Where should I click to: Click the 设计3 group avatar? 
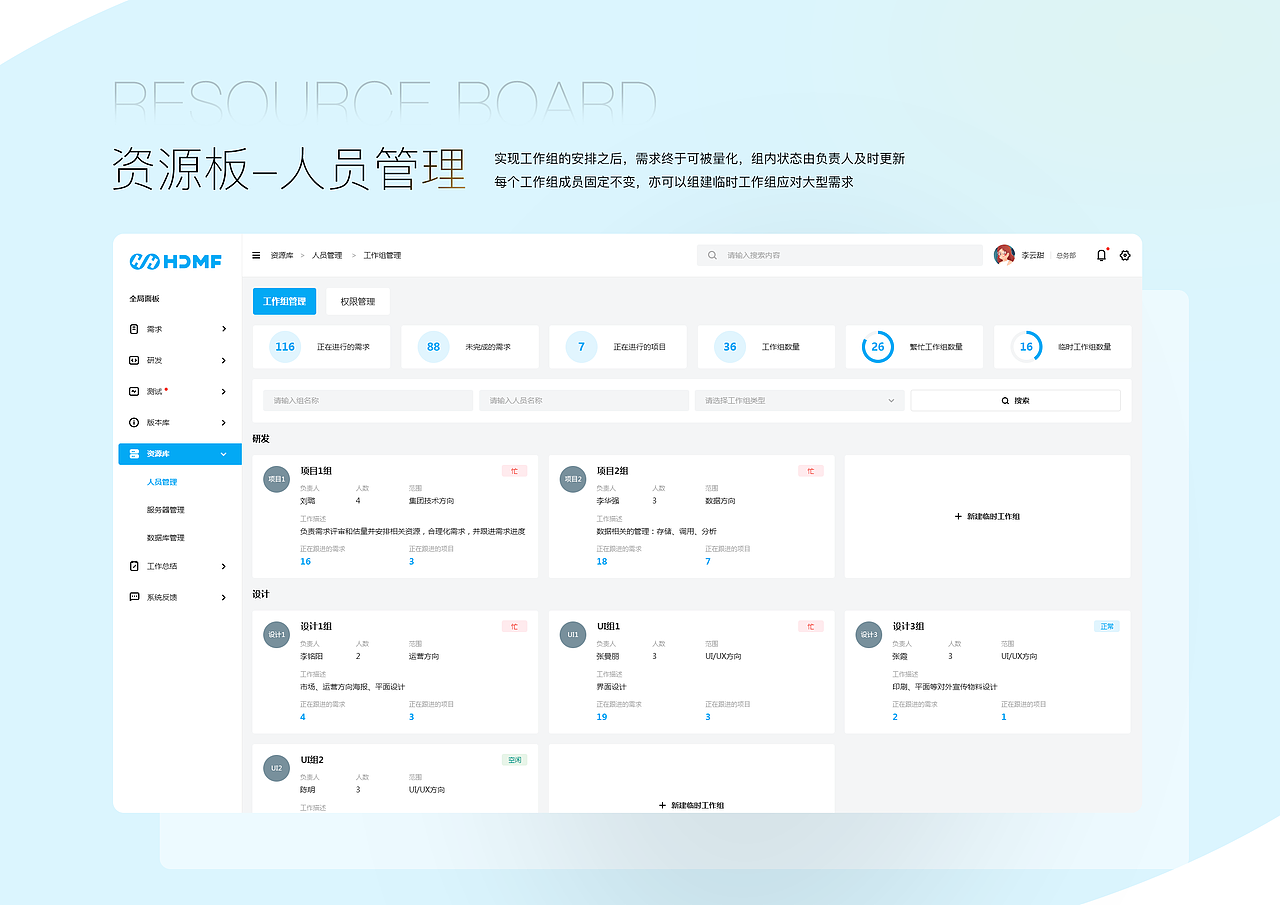868,635
